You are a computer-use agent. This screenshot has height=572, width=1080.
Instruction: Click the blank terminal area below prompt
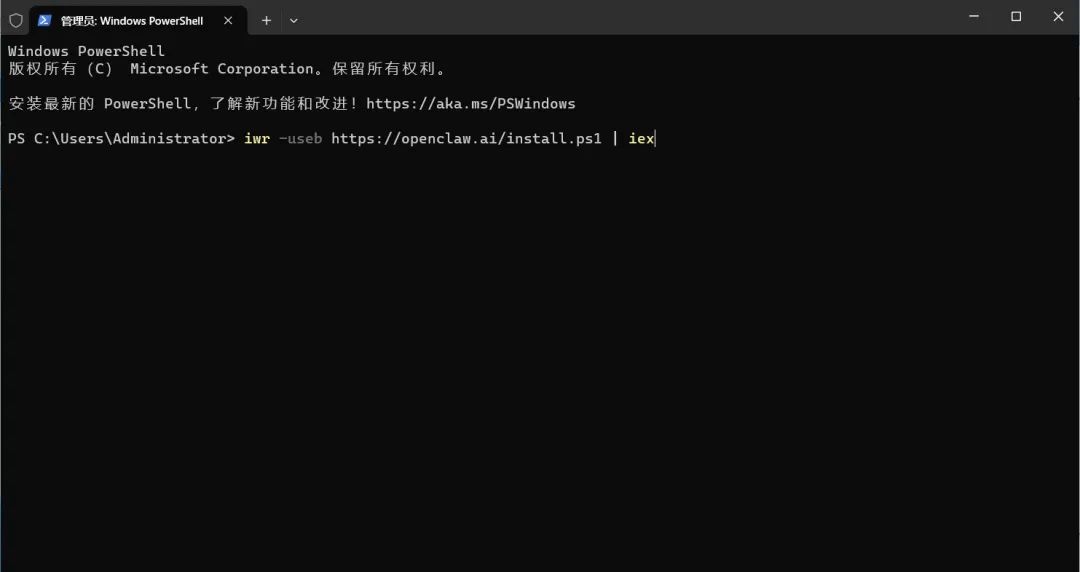[540, 360]
